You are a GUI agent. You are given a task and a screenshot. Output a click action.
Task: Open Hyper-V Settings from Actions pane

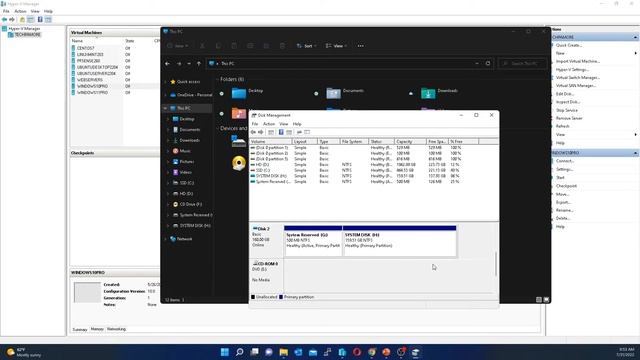pyautogui.click(x=572, y=70)
